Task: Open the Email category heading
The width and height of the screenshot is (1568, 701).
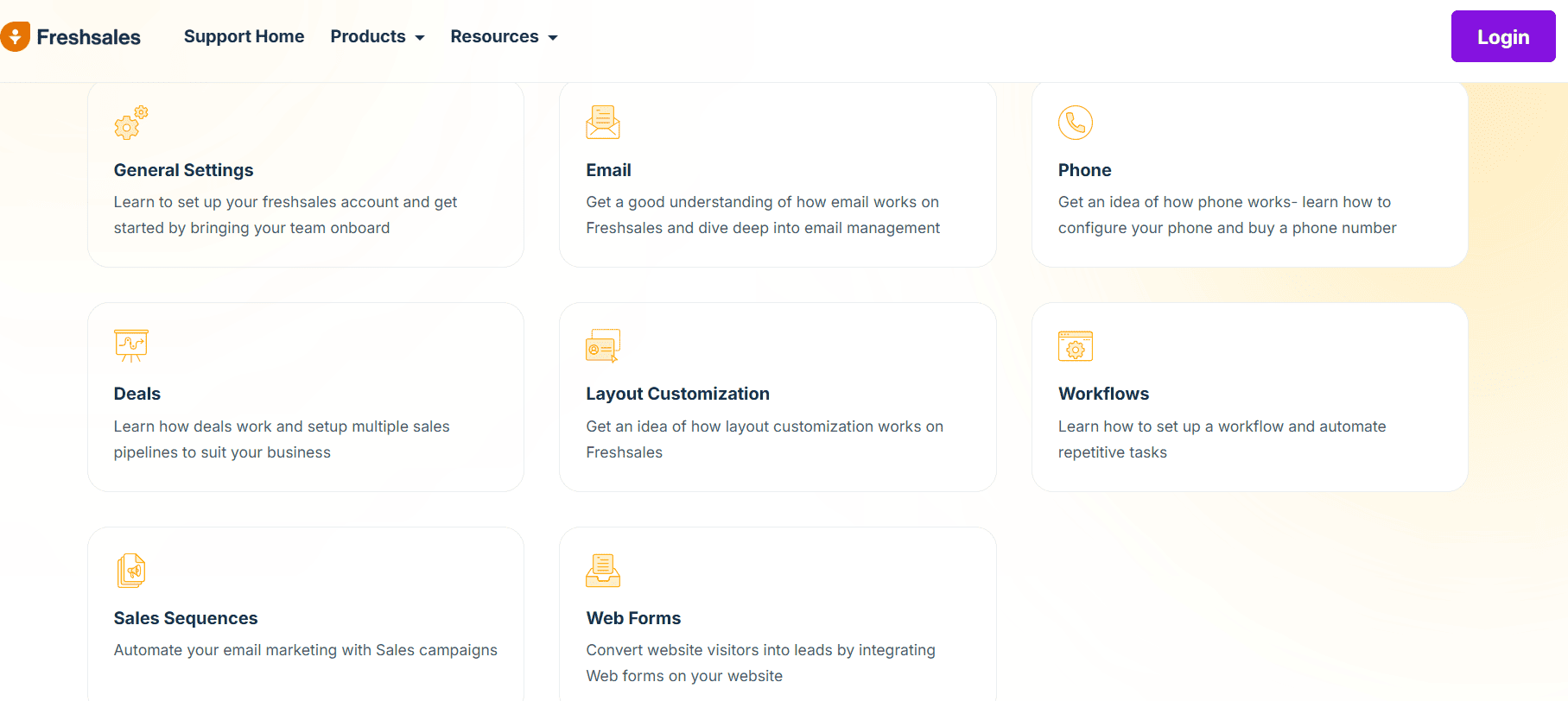Action: [x=608, y=170]
